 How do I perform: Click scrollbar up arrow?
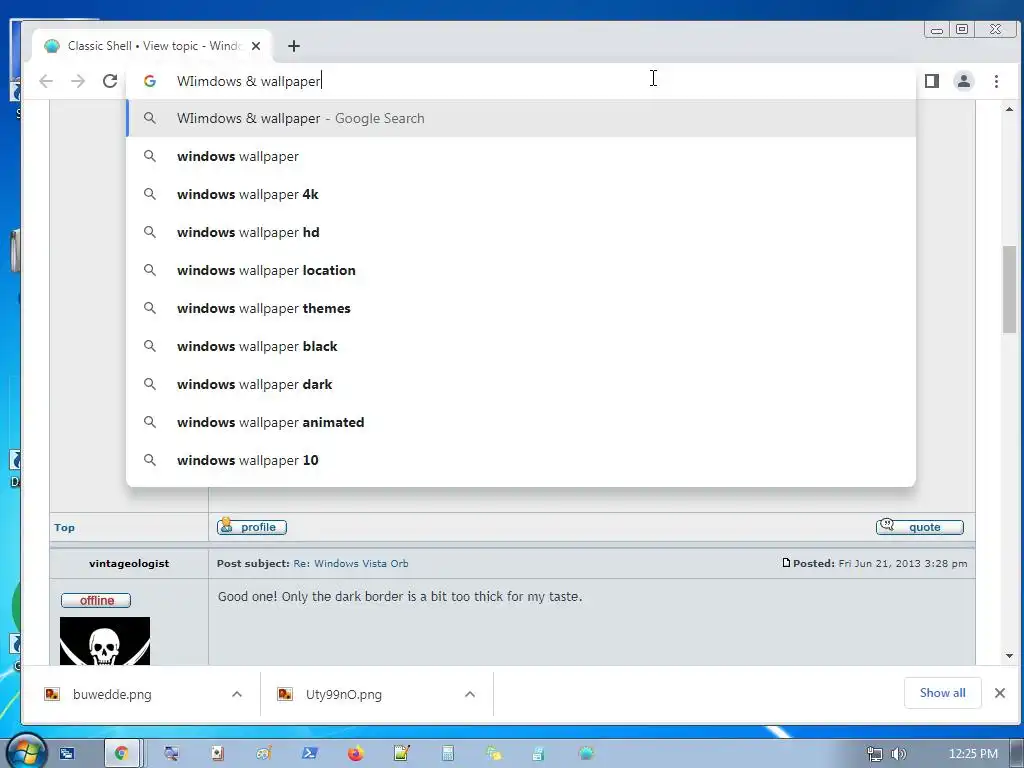tap(1010, 109)
